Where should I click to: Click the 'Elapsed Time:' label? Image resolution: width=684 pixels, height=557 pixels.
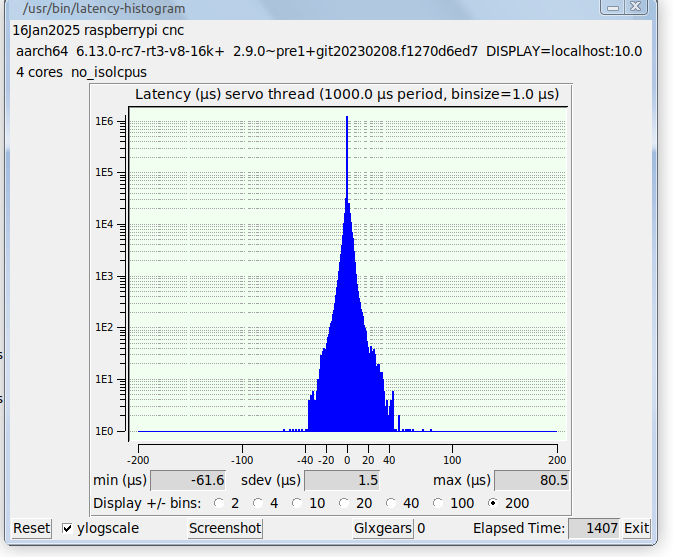click(x=519, y=528)
